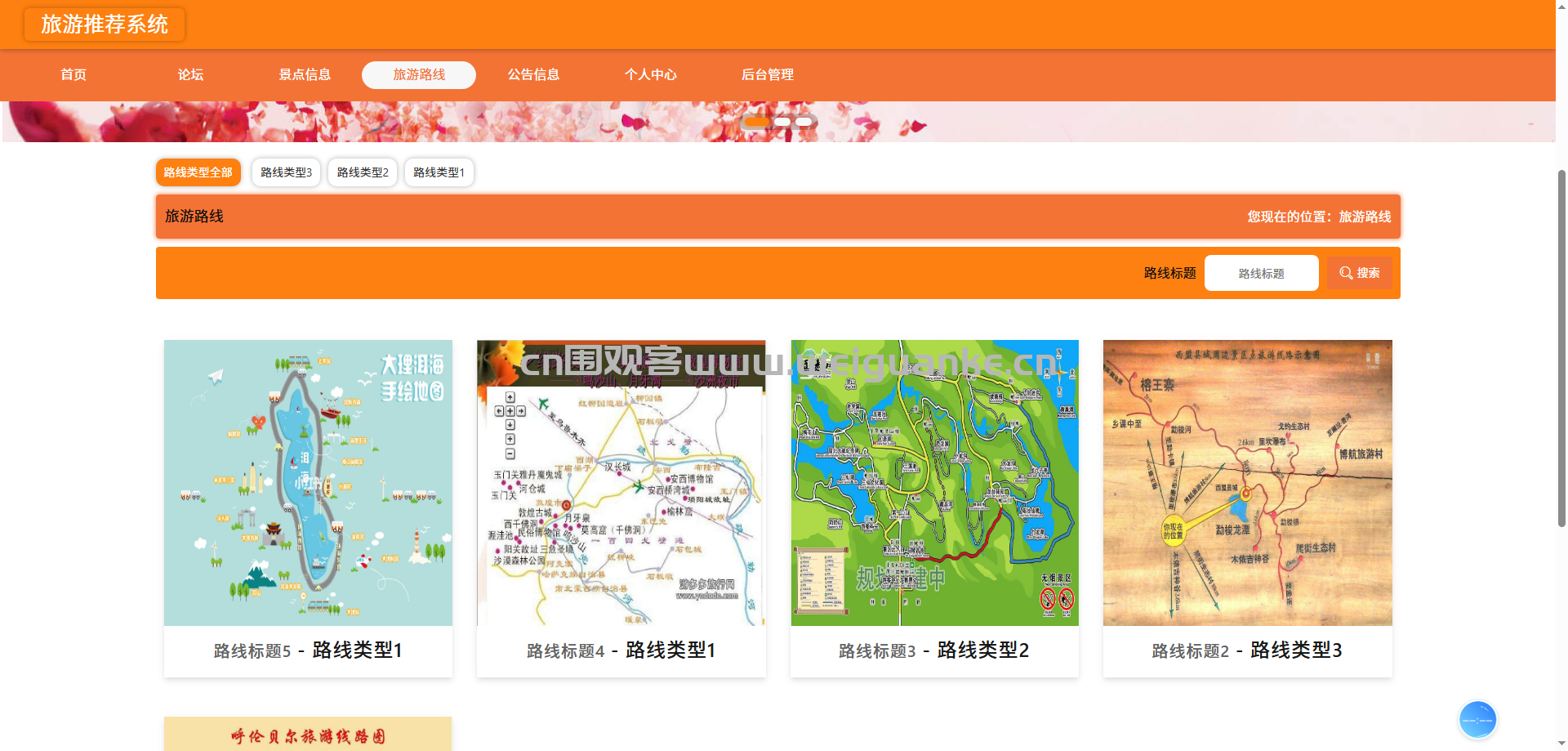
Task: Open the 路线标题2 wooden map image
Action: pos(1248,483)
